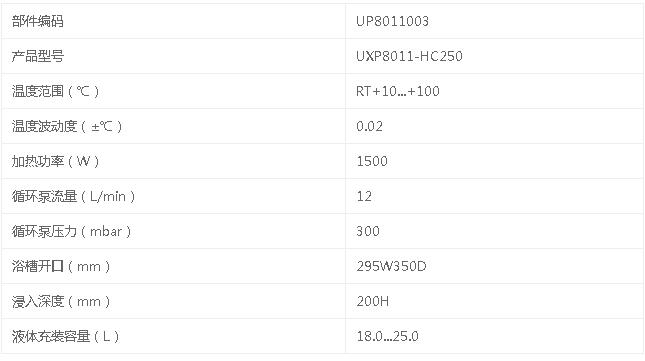Click the 液体充装容量（L）label
Viewport: 645px width, 361px height.
pos(65,336)
